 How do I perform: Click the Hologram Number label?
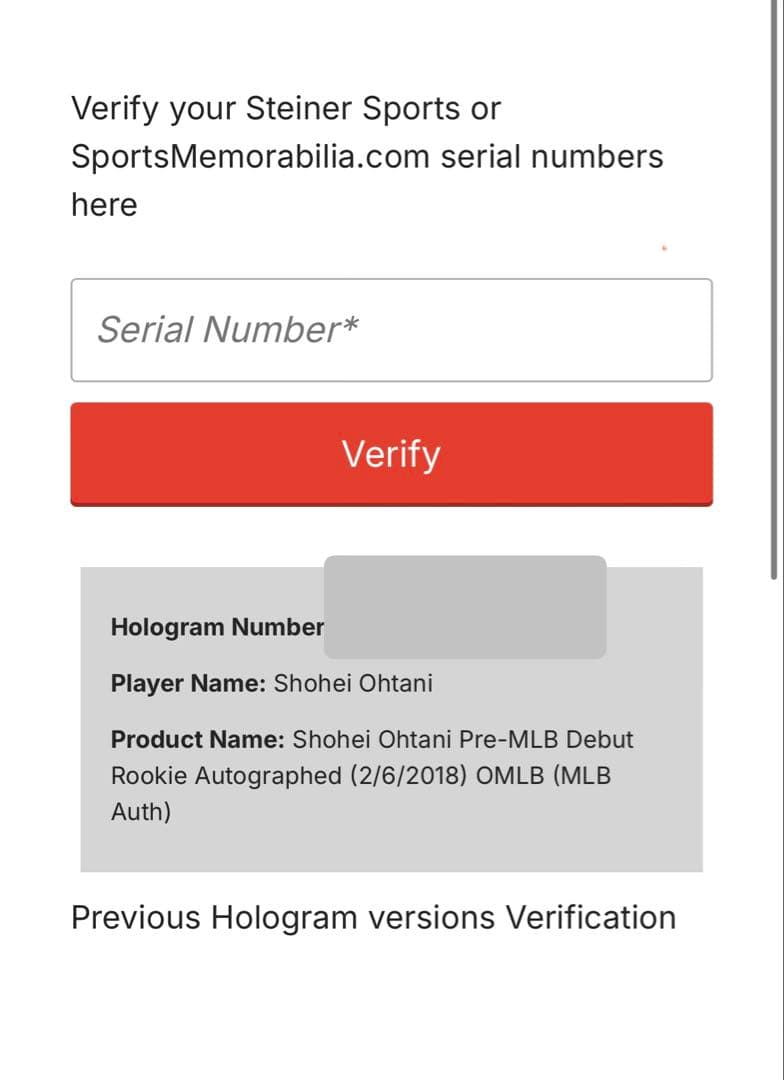(217, 627)
